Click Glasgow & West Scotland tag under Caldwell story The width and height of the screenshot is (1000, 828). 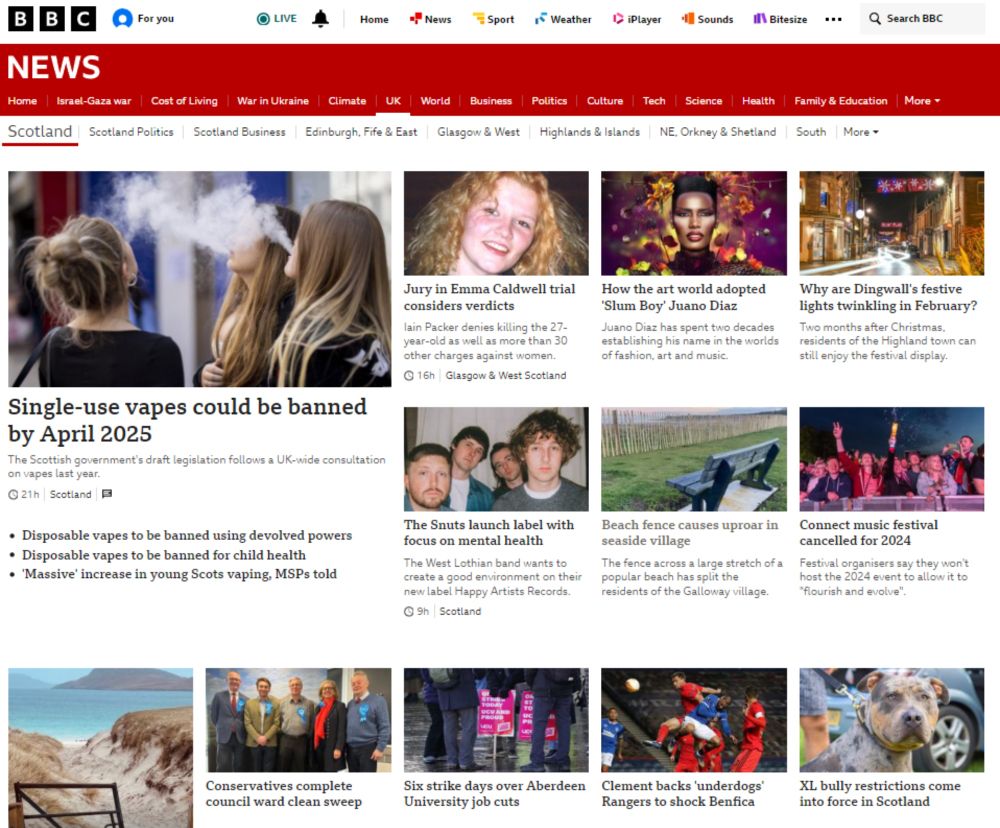pos(506,376)
